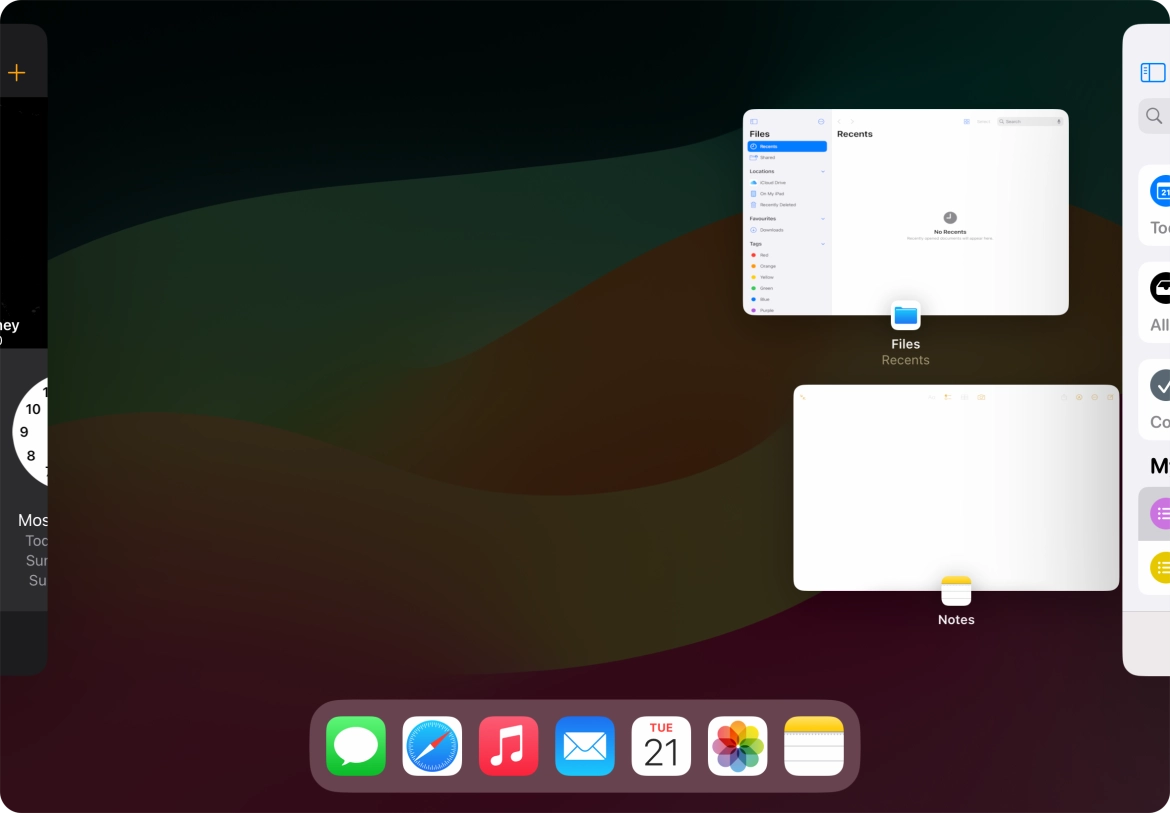Launch Safari from the dock
The image size is (1170, 813).
coord(432,746)
